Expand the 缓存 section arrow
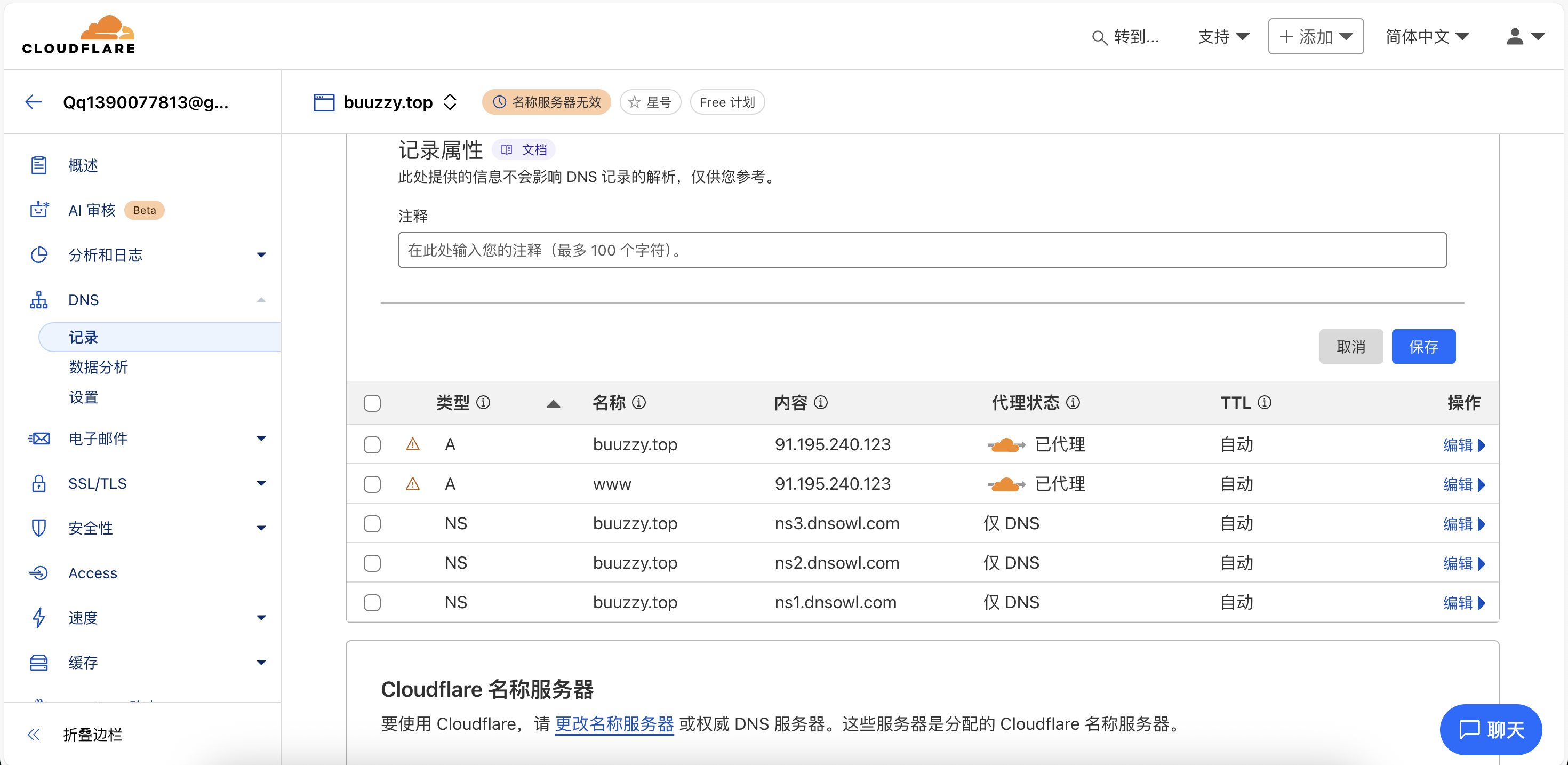 261,662
